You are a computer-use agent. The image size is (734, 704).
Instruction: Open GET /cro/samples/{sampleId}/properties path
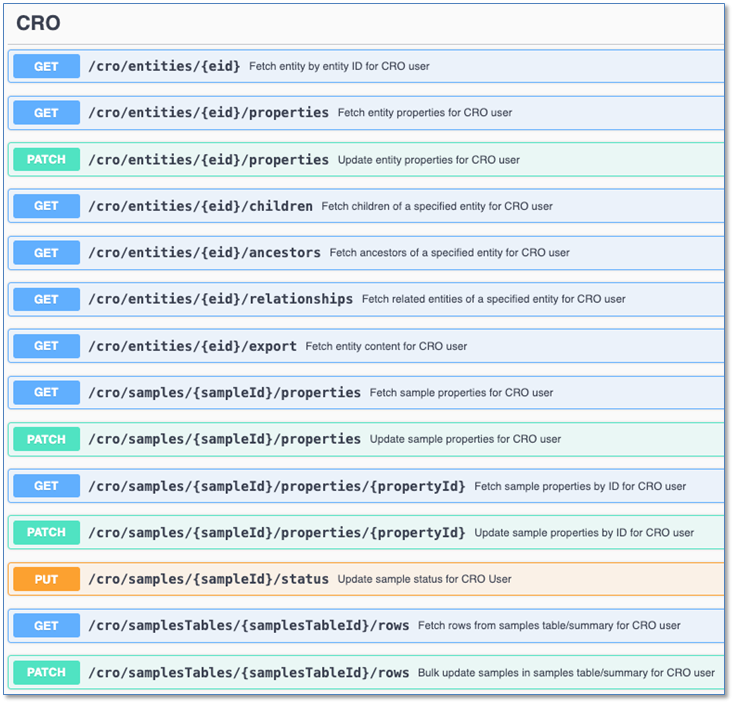(224, 393)
